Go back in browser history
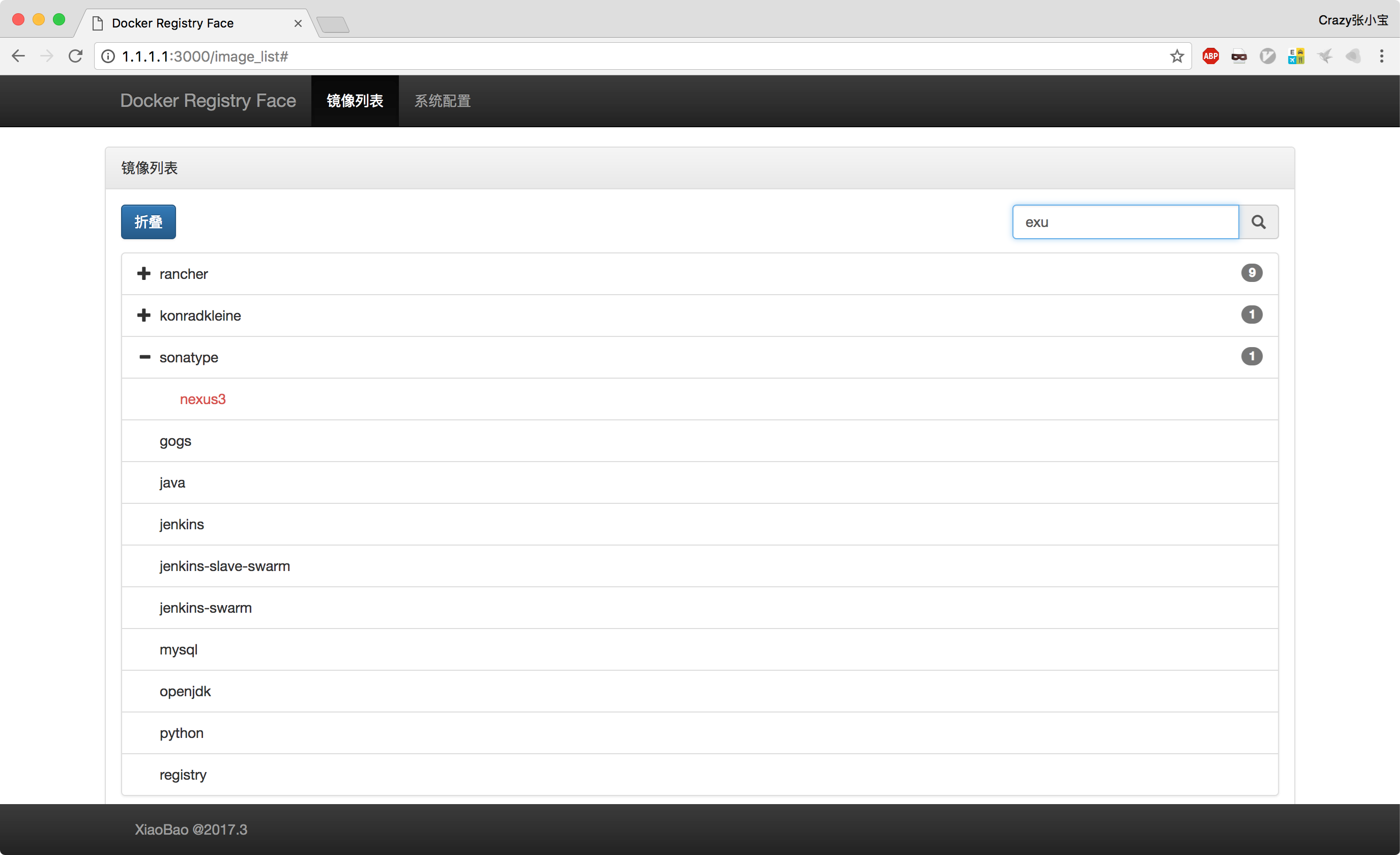 (19, 56)
